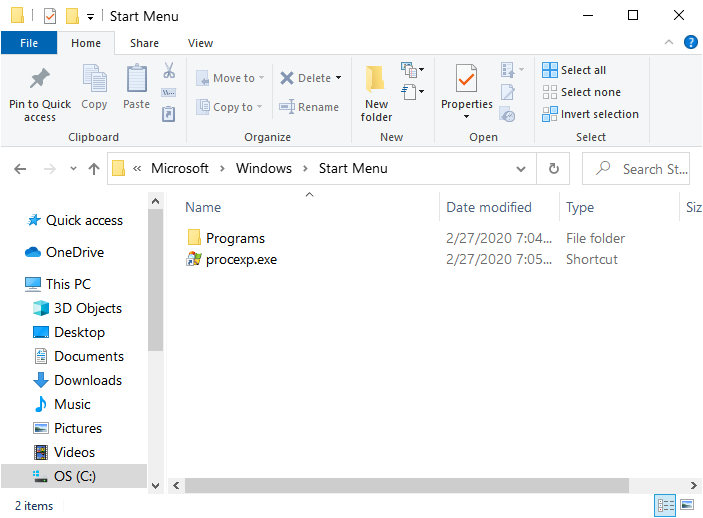The width and height of the screenshot is (703, 518).
Task: Expand chevron after Windows breadcrumb
Action: pyautogui.click(x=305, y=169)
